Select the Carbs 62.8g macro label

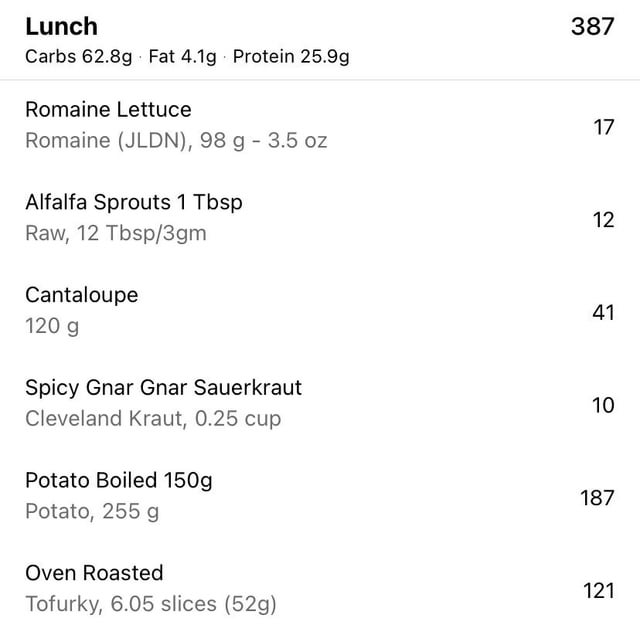coord(79,57)
